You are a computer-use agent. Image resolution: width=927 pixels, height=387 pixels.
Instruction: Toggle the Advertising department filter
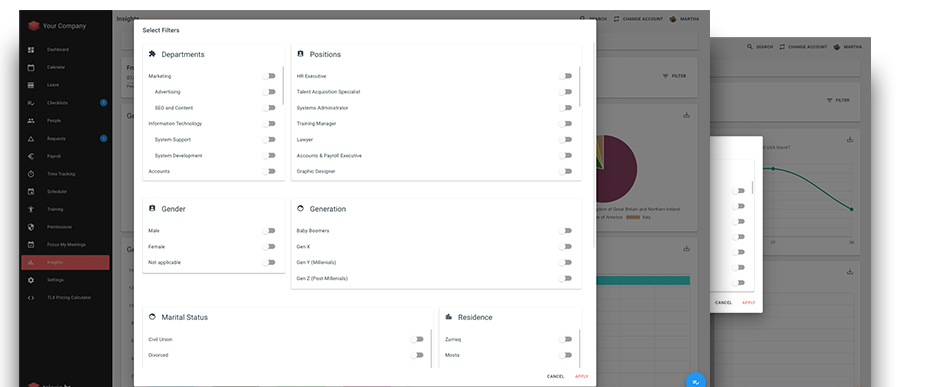click(x=270, y=92)
